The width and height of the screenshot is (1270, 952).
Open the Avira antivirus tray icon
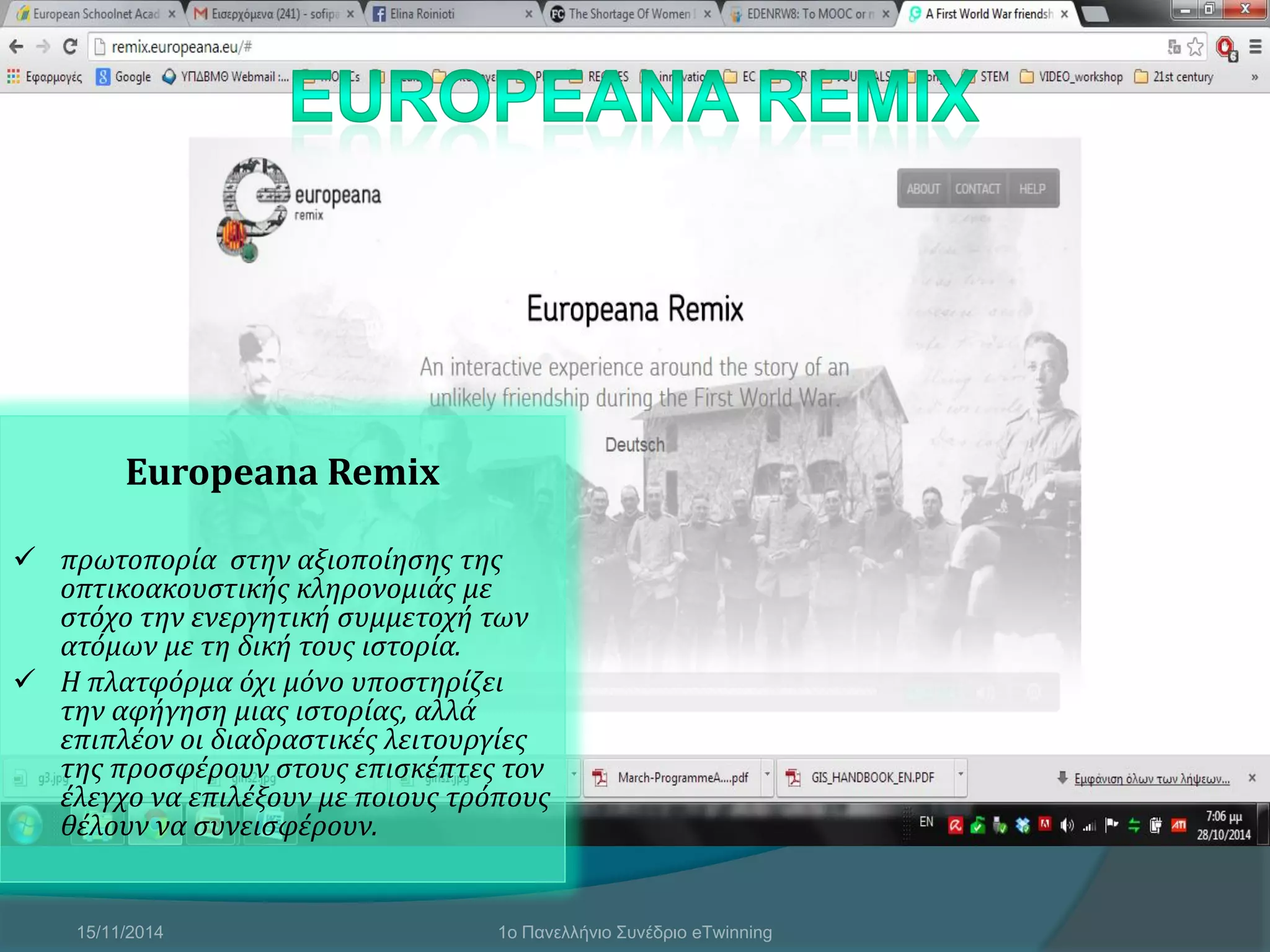pyautogui.click(x=956, y=826)
